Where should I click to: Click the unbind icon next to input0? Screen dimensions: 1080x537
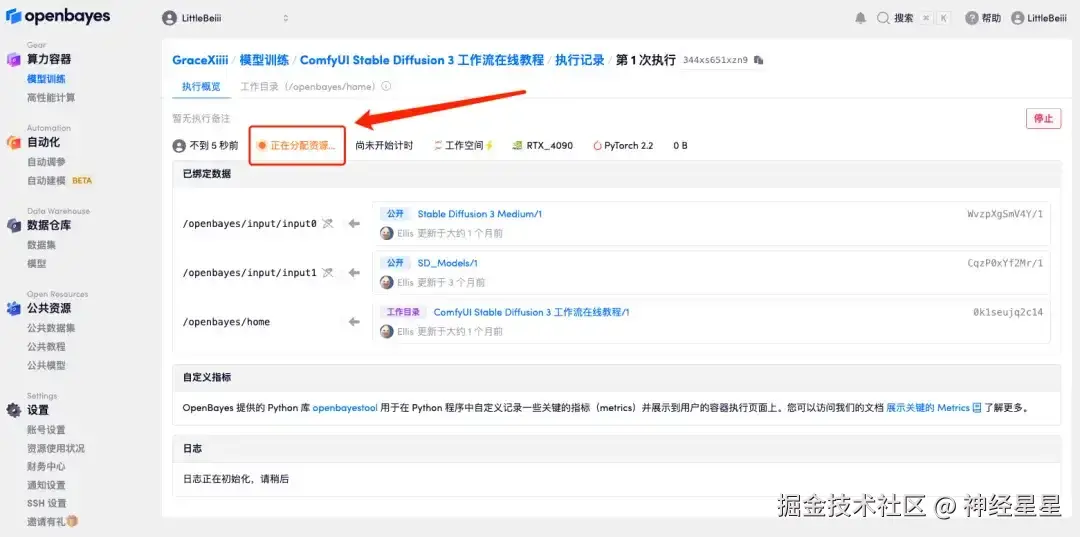[328, 223]
